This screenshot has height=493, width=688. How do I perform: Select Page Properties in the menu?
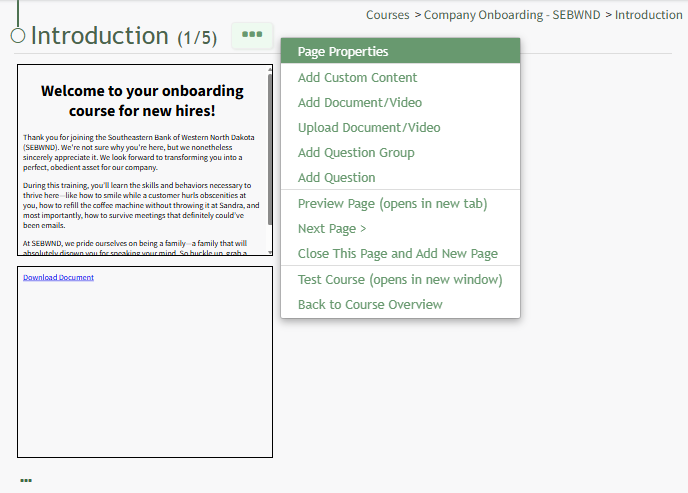click(400, 51)
